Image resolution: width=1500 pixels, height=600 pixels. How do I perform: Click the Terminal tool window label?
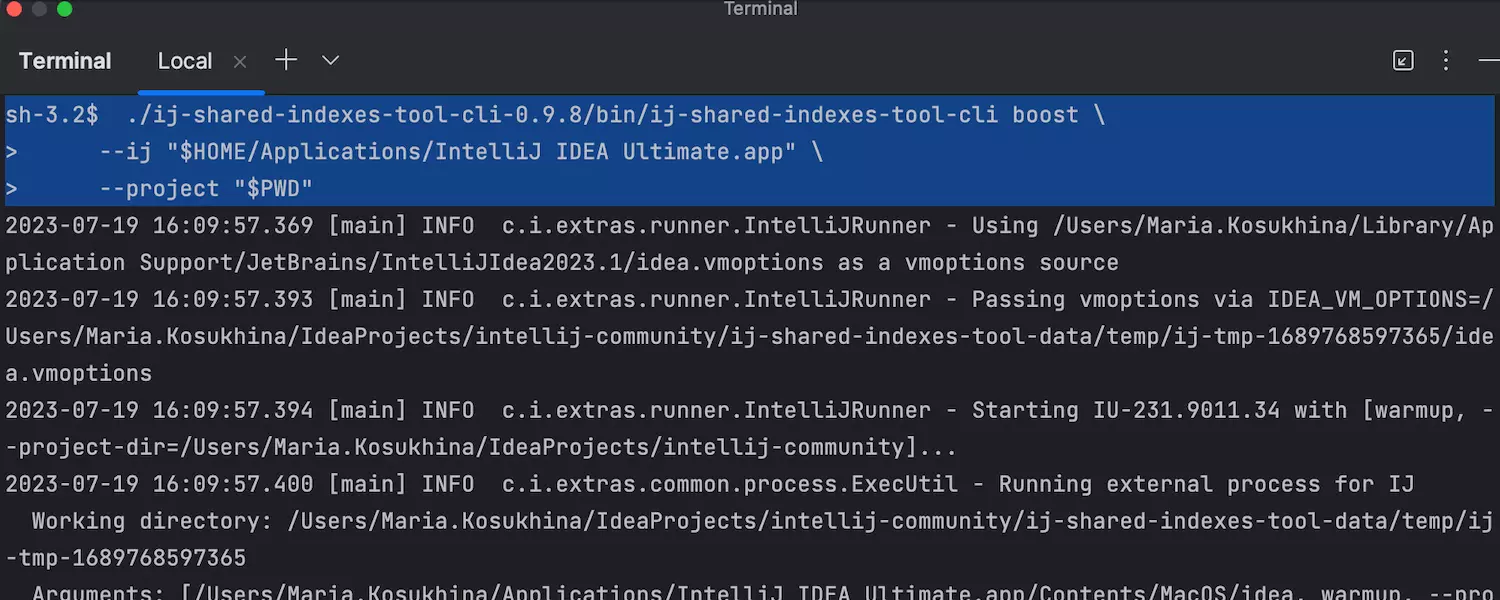pos(65,61)
